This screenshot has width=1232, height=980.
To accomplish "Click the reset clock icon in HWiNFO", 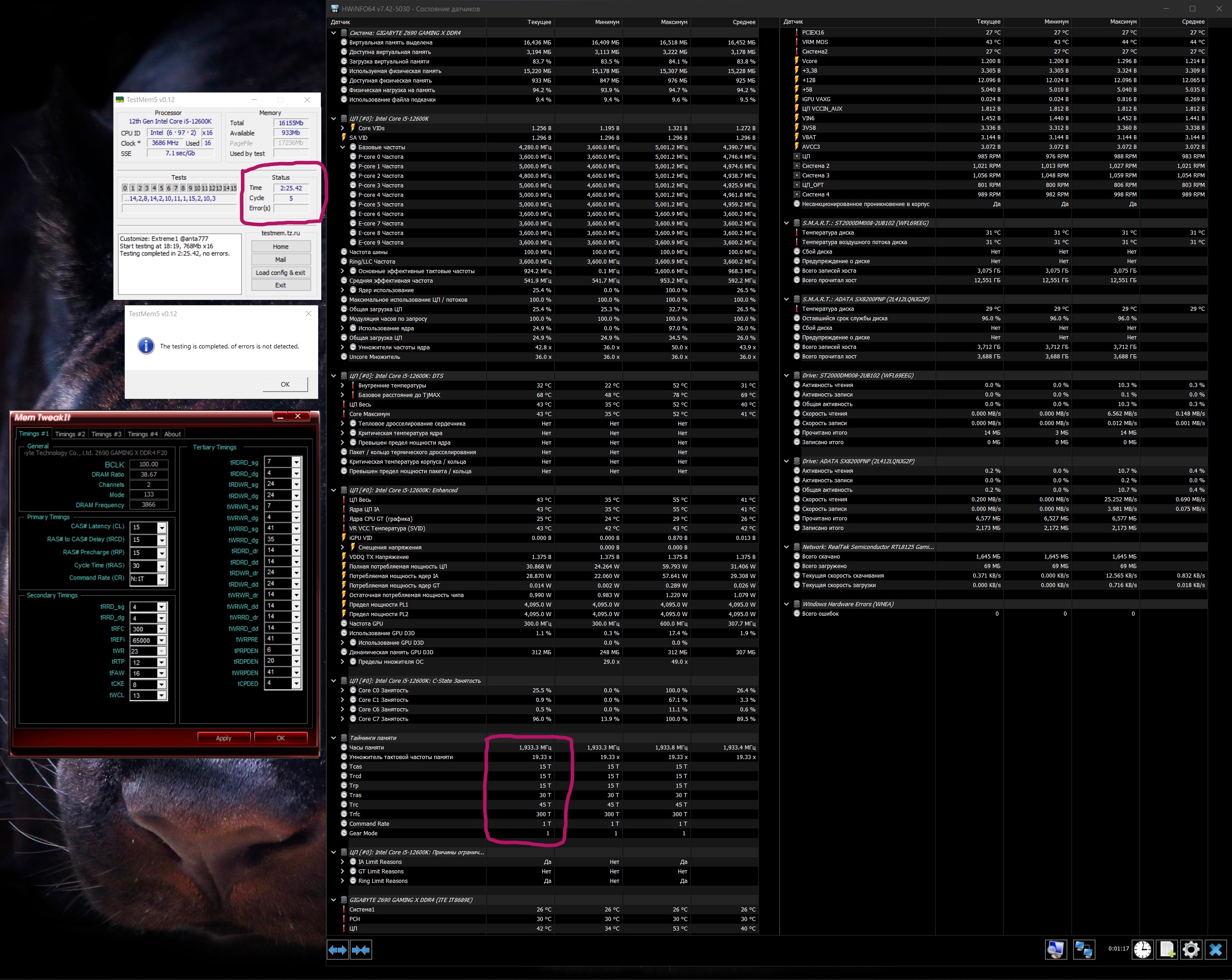I will (x=1142, y=950).
